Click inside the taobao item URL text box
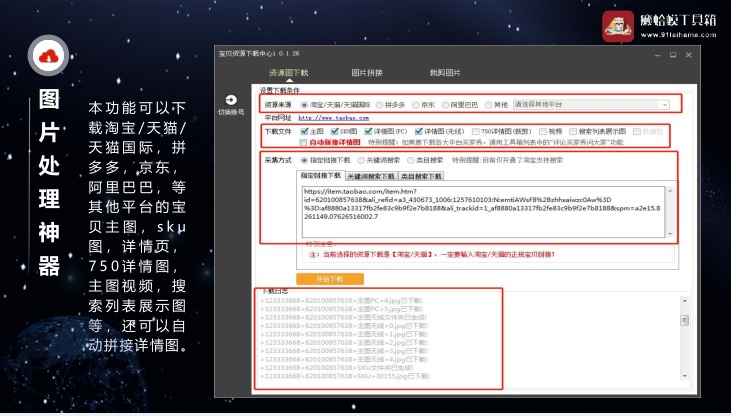The height and width of the screenshot is (416, 731). click(x=483, y=212)
